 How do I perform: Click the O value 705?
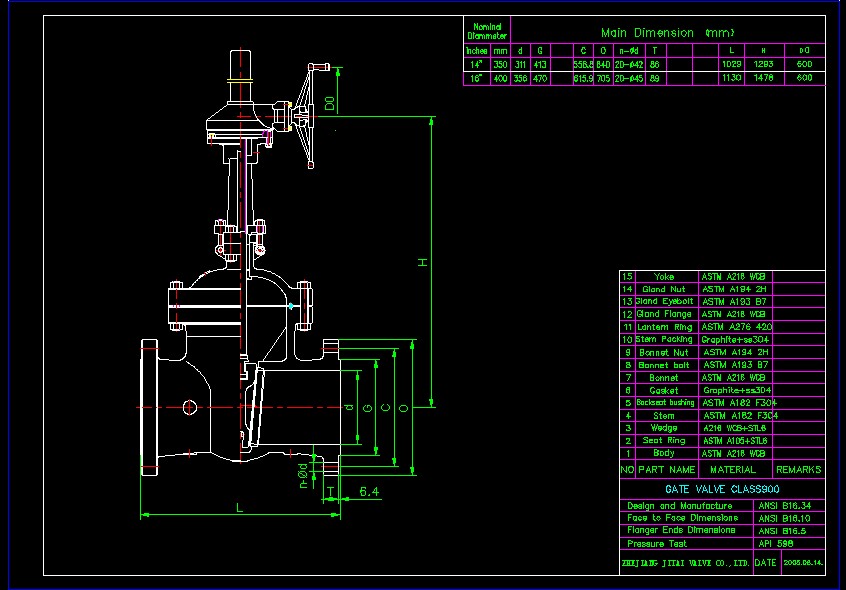pos(603,78)
